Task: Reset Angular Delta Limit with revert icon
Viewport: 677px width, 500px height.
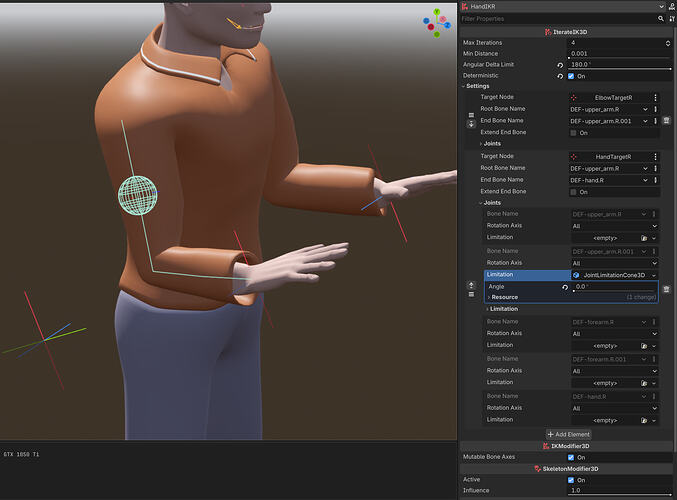Action: coord(561,65)
